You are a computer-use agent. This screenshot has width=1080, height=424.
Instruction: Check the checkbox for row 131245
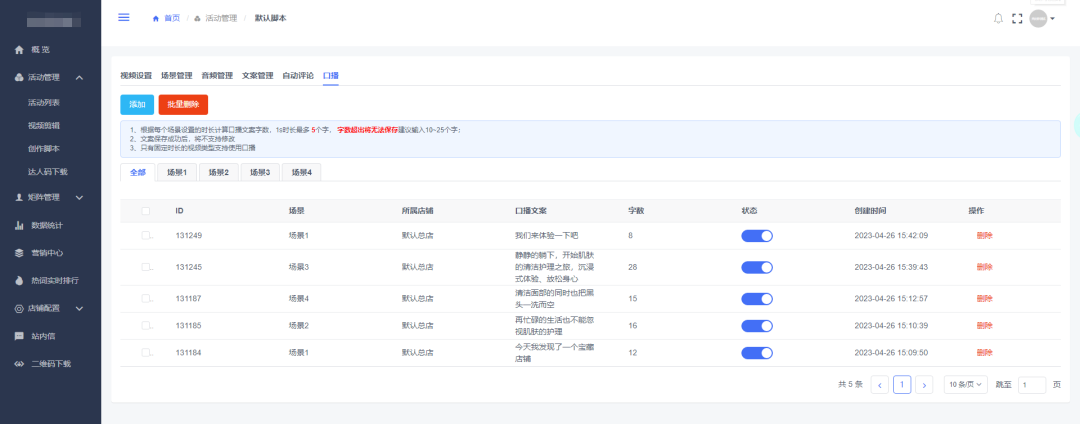click(x=145, y=266)
